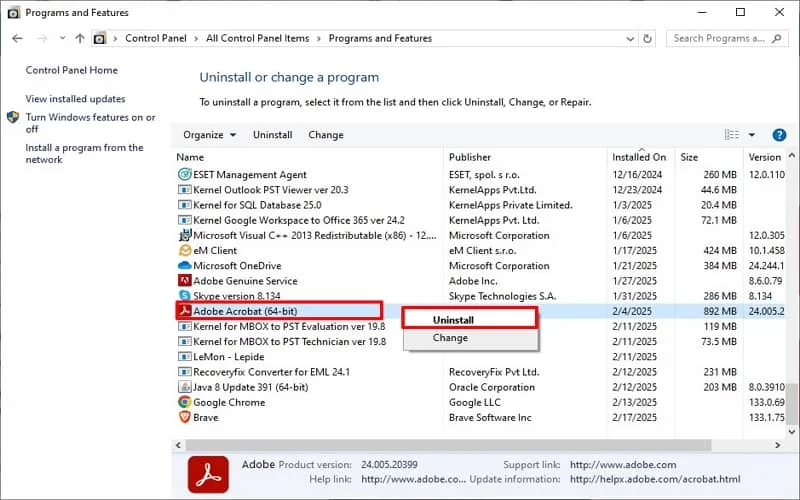
Task: Expand the chevron after Control Panel breadcrumb
Action: pyautogui.click(x=196, y=38)
